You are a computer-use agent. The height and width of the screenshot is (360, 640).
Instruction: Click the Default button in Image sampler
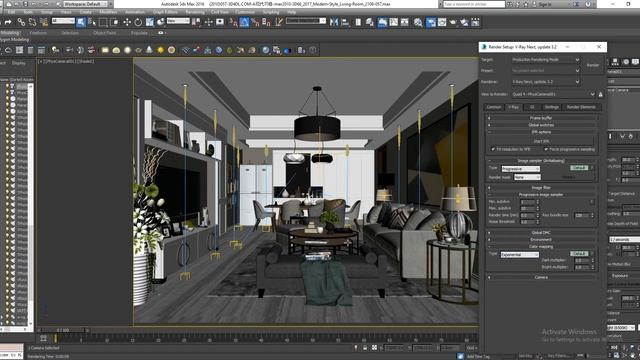point(579,168)
